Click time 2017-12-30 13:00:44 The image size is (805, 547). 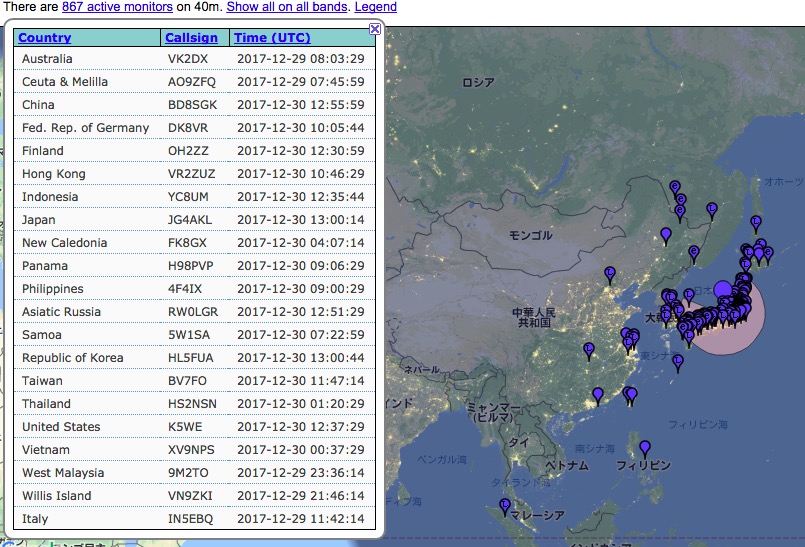(301, 358)
